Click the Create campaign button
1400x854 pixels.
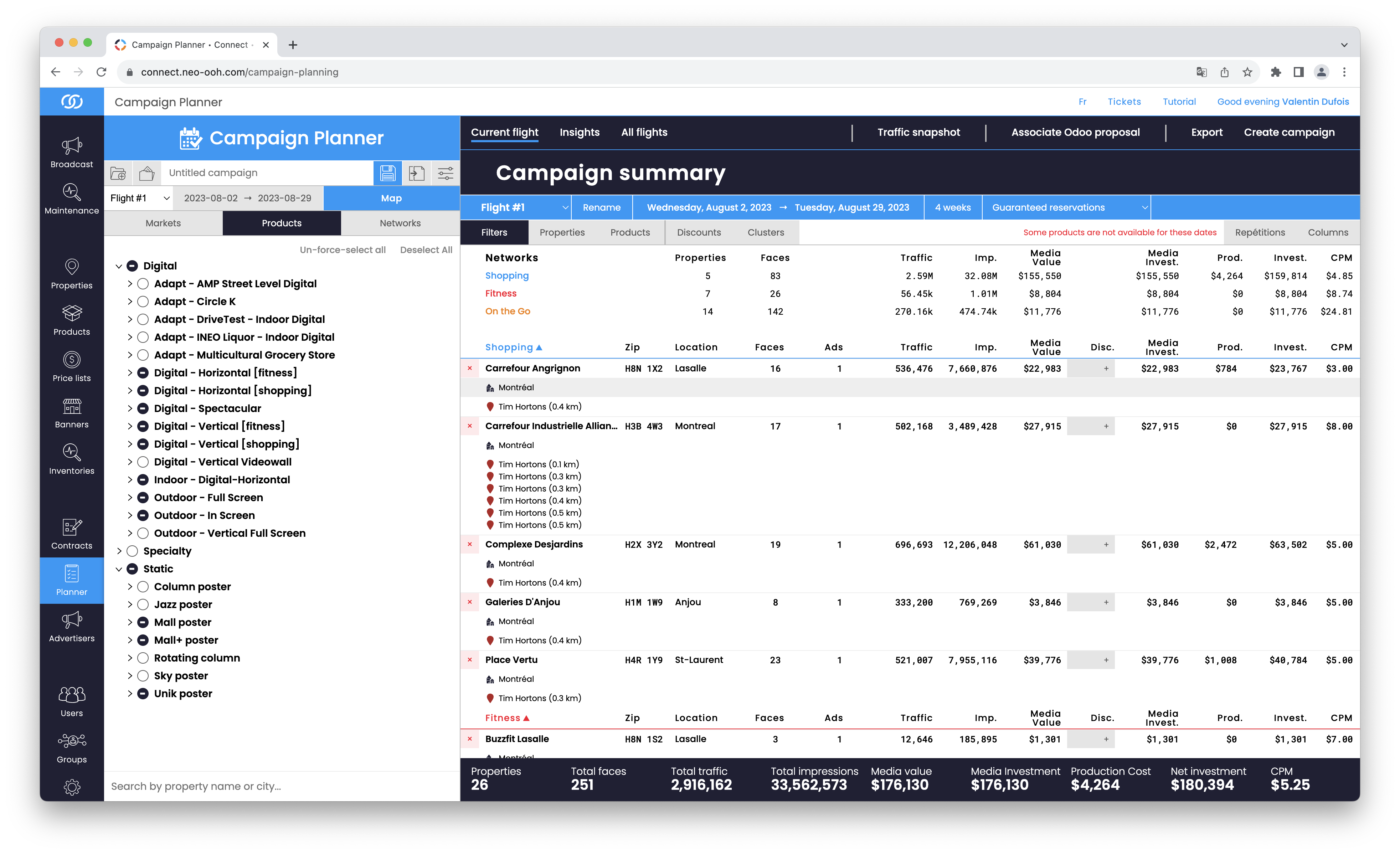1289,132
